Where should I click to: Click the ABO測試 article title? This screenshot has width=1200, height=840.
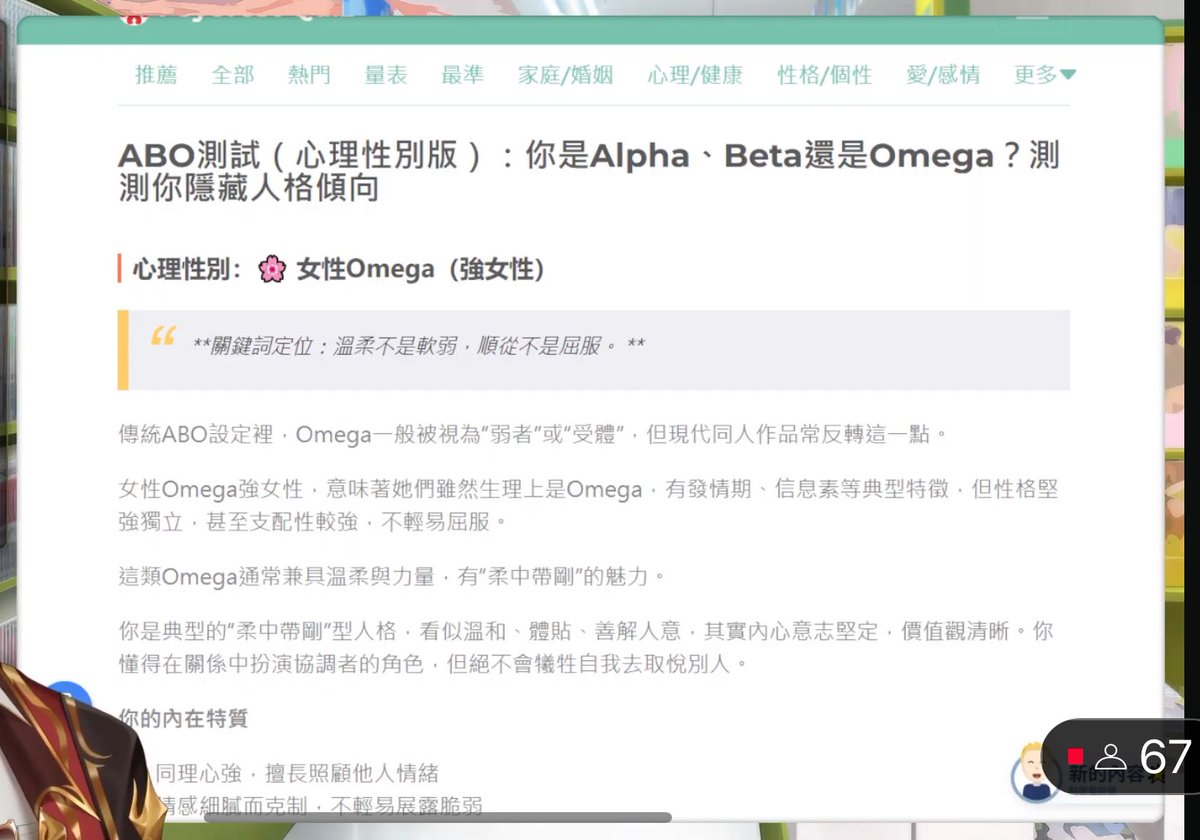pyautogui.click(x=589, y=171)
